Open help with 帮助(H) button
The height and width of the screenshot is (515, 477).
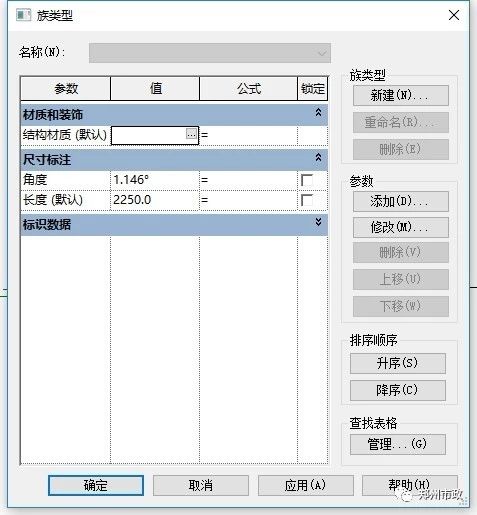[x=410, y=485]
